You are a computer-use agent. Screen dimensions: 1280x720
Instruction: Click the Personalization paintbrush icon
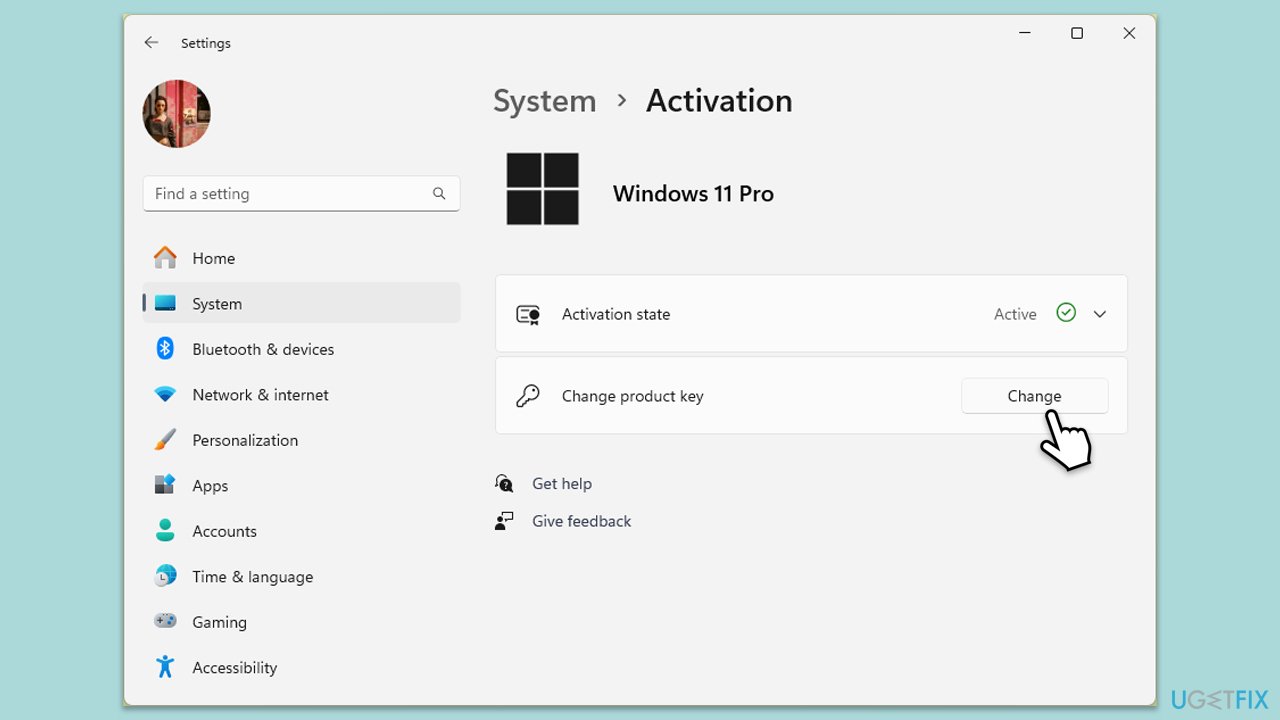pyautogui.click(x=165, y=440)
